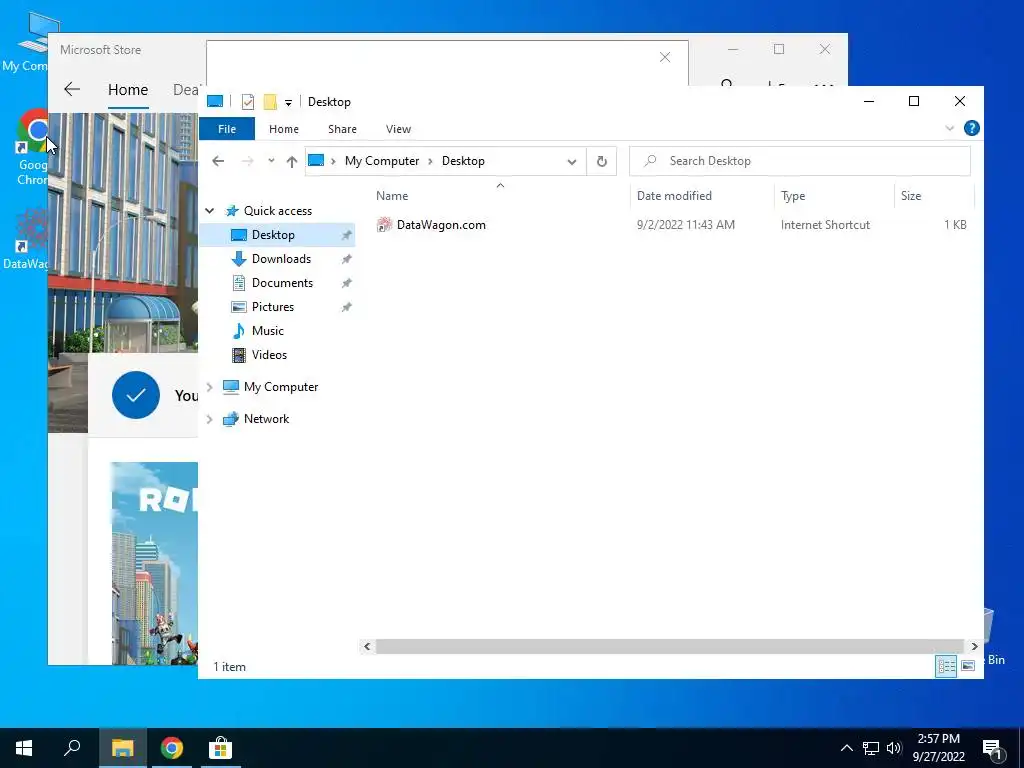Expand the Network tree node

click(210, 419)
